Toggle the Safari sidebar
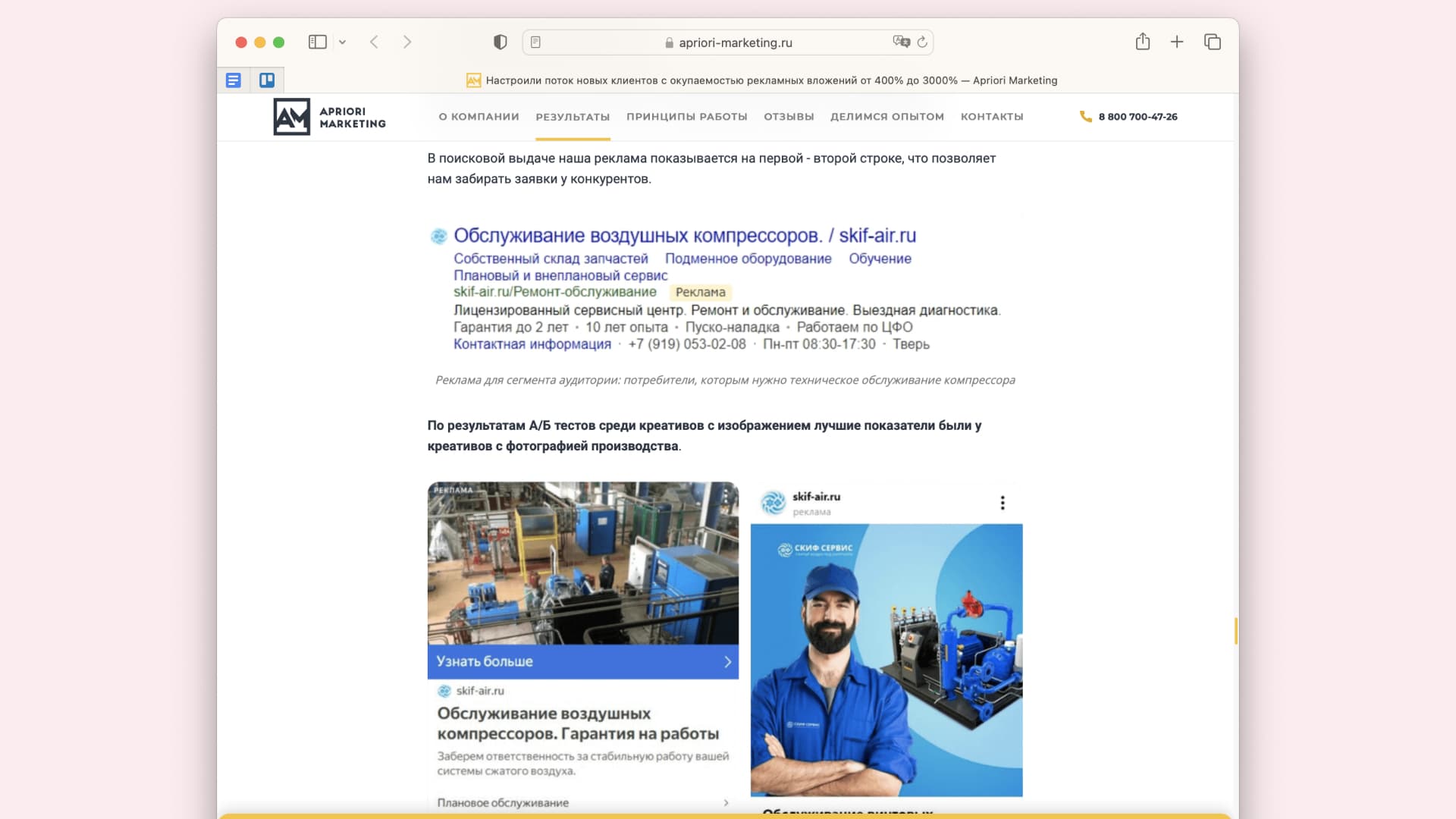Viewport: 1456px width, 819px height. click(317, 42)
